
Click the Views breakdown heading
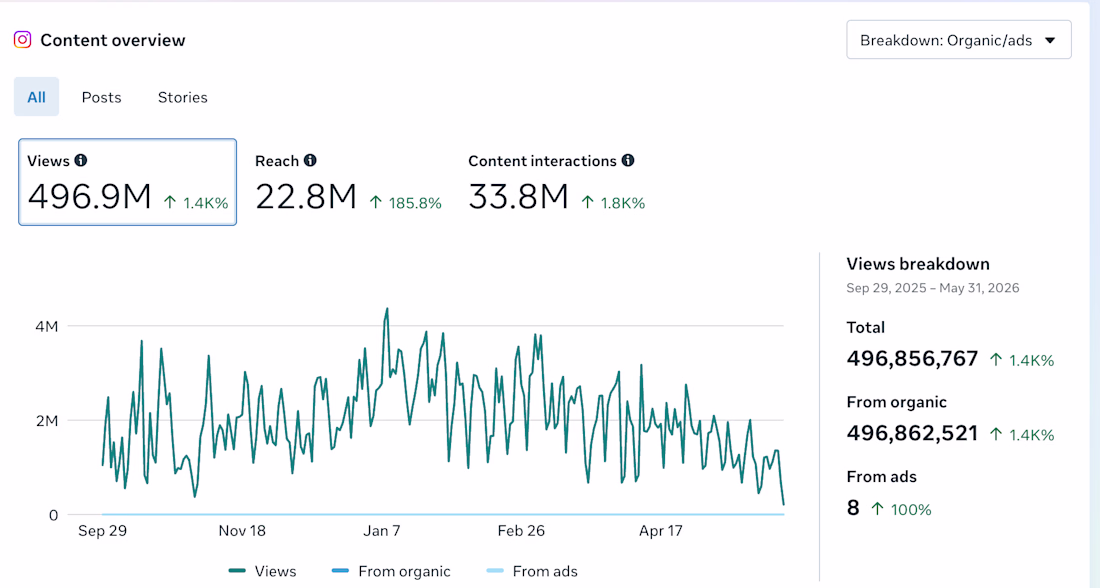pyautogui.click(x=918, y=265)
